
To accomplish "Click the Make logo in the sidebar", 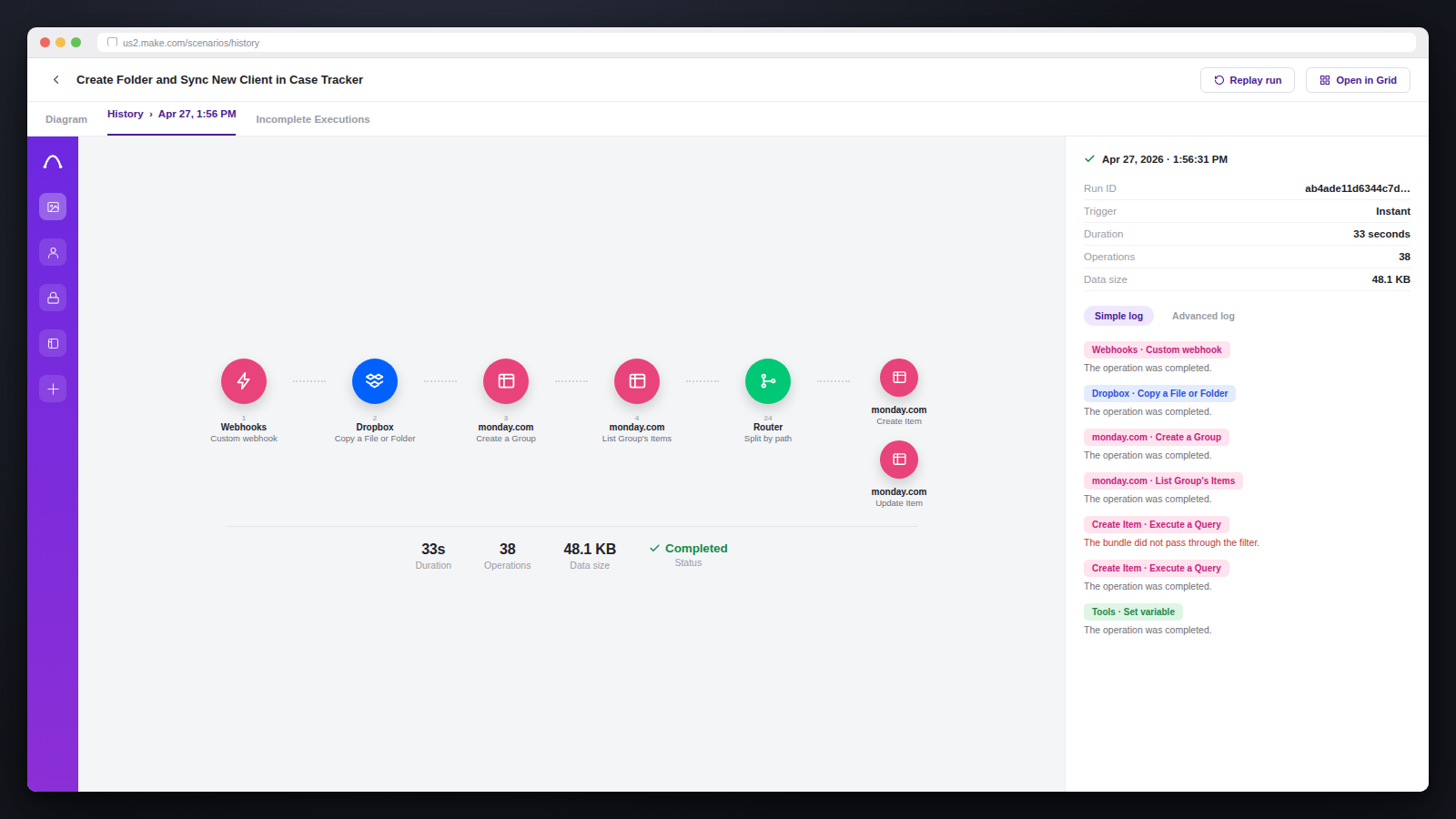I will pos(53,162).
